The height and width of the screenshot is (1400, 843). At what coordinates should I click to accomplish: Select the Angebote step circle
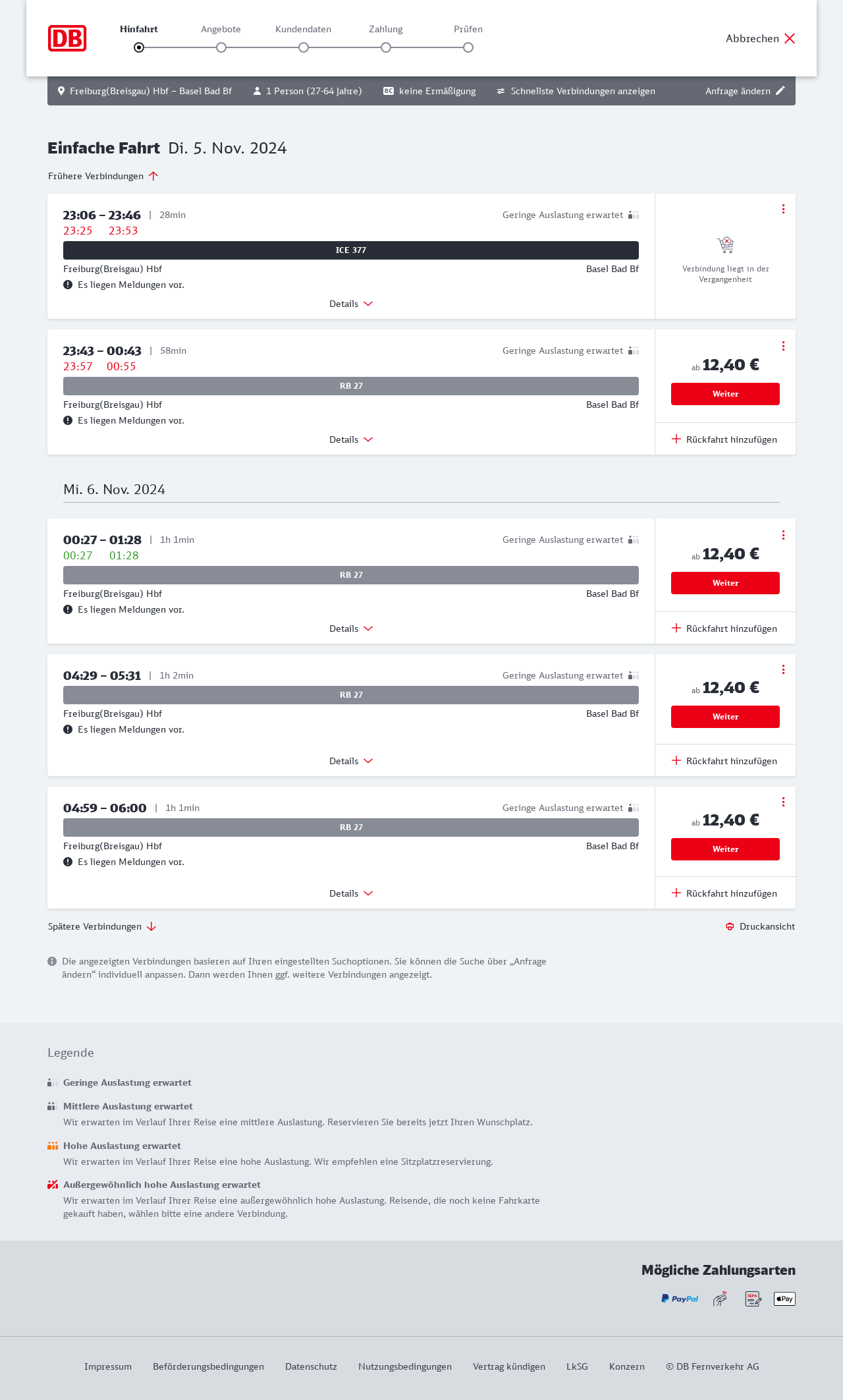point(221,47)
